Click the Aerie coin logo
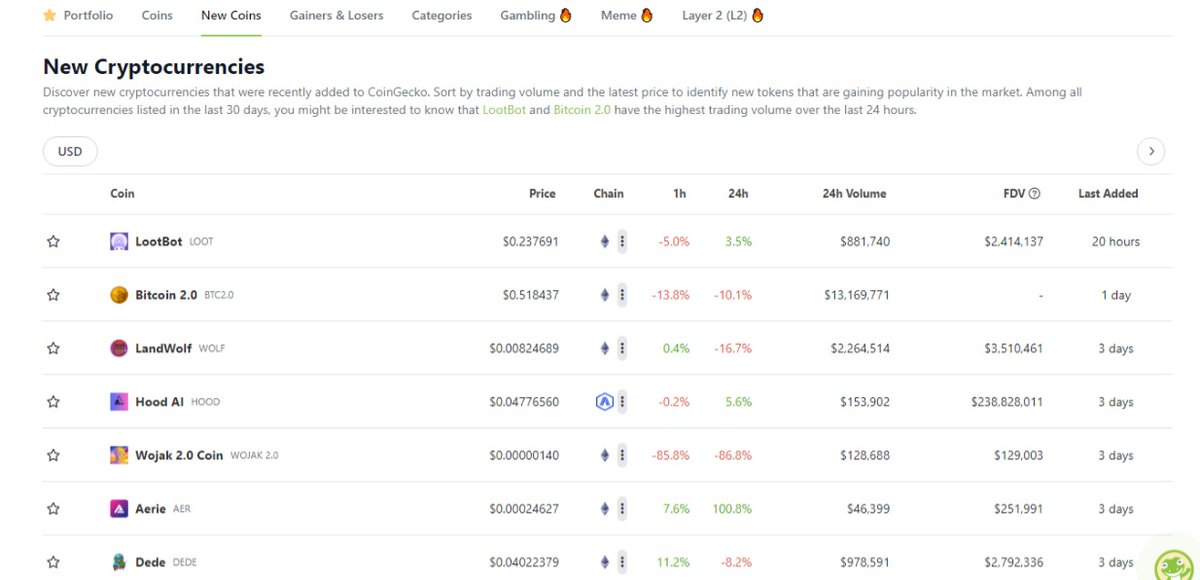The width and height of the screenshot is (1200, 580). pos(119,509)
